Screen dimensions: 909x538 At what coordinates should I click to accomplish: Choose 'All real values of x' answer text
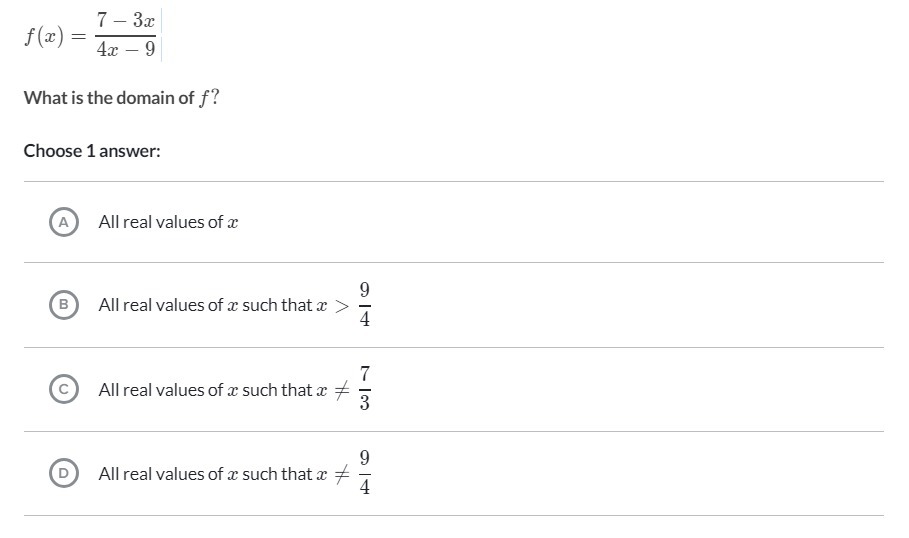168,222
